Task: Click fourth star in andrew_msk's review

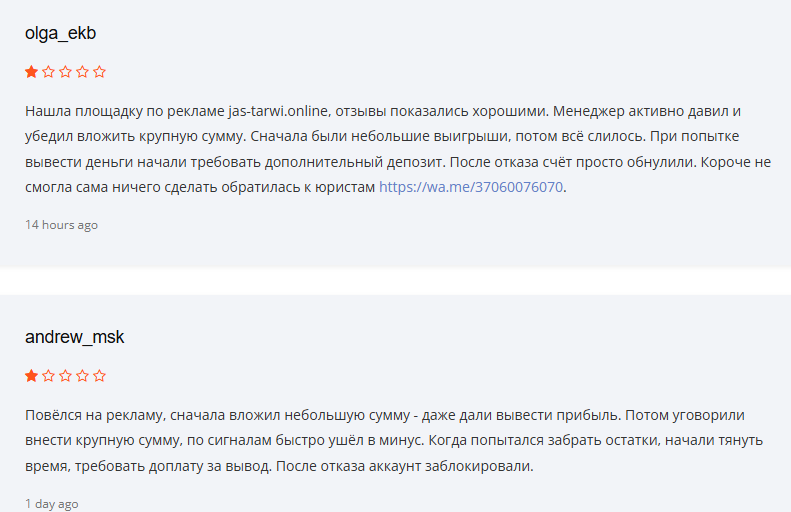Action: pos(82,376)
